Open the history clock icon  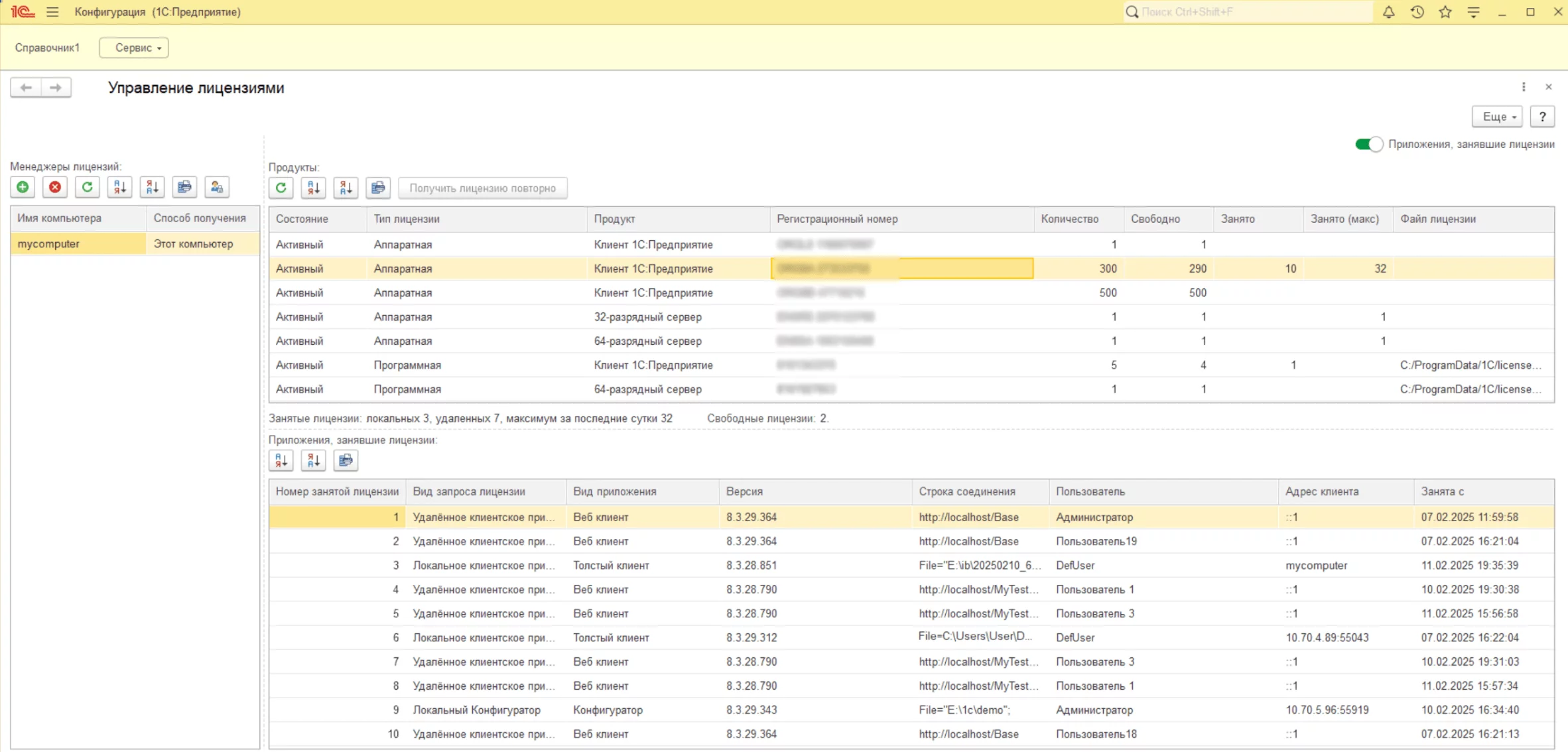[1417, 12]
